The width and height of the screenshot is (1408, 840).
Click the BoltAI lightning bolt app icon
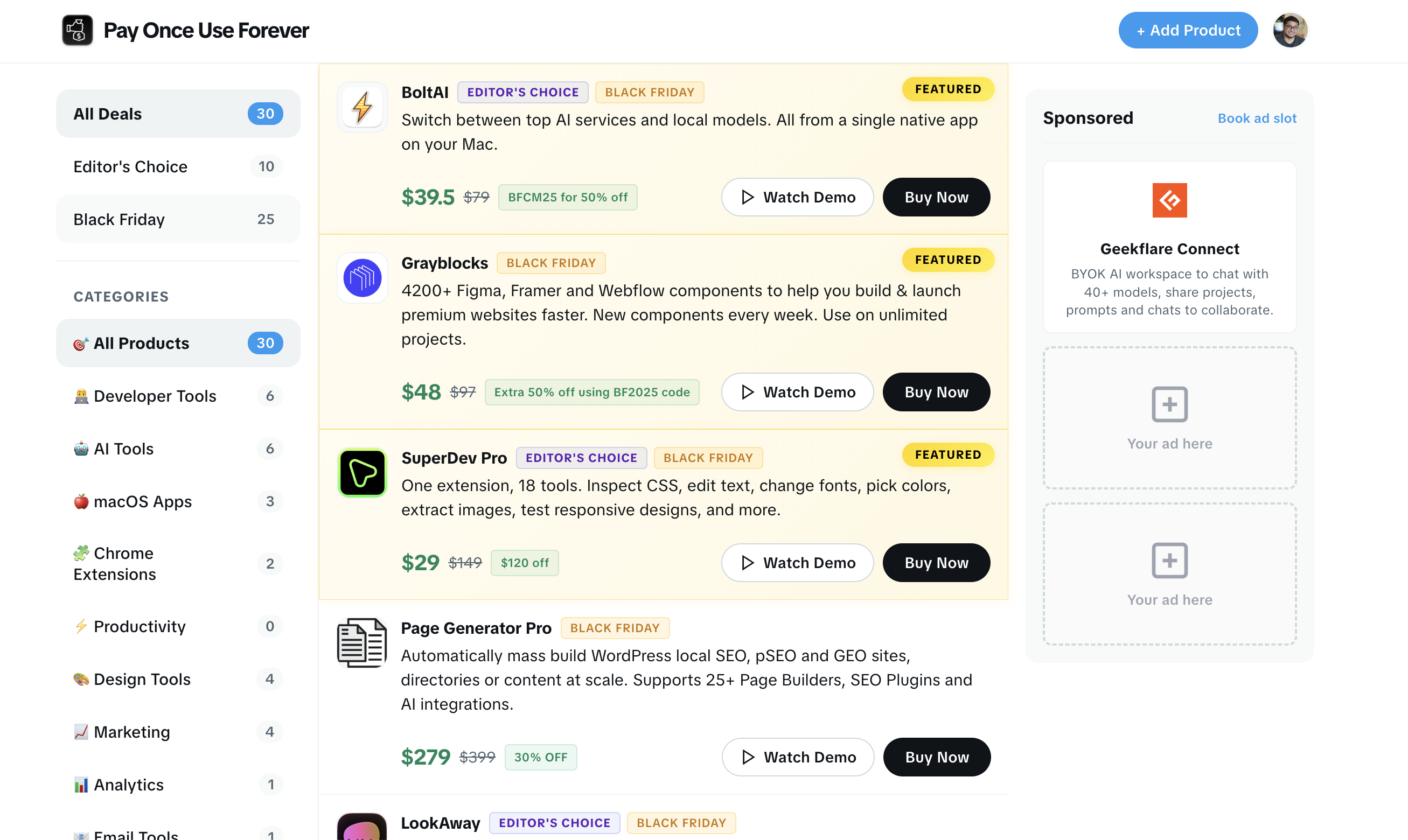[x=363, y=107]
